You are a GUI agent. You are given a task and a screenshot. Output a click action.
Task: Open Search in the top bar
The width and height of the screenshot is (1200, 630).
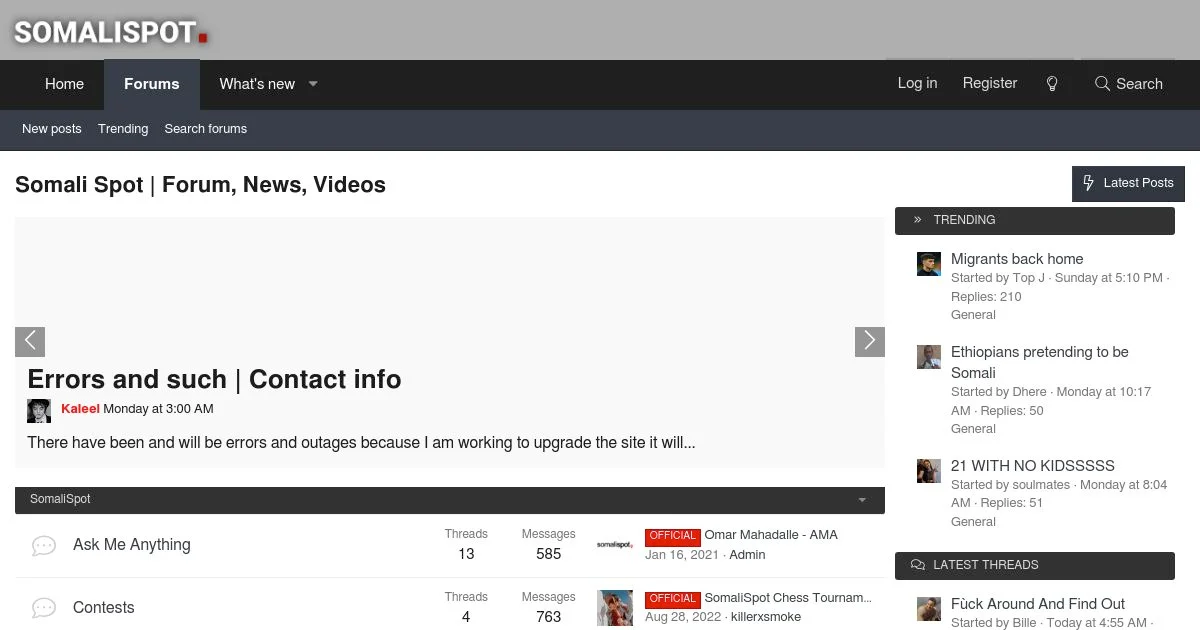[1129, 84]
